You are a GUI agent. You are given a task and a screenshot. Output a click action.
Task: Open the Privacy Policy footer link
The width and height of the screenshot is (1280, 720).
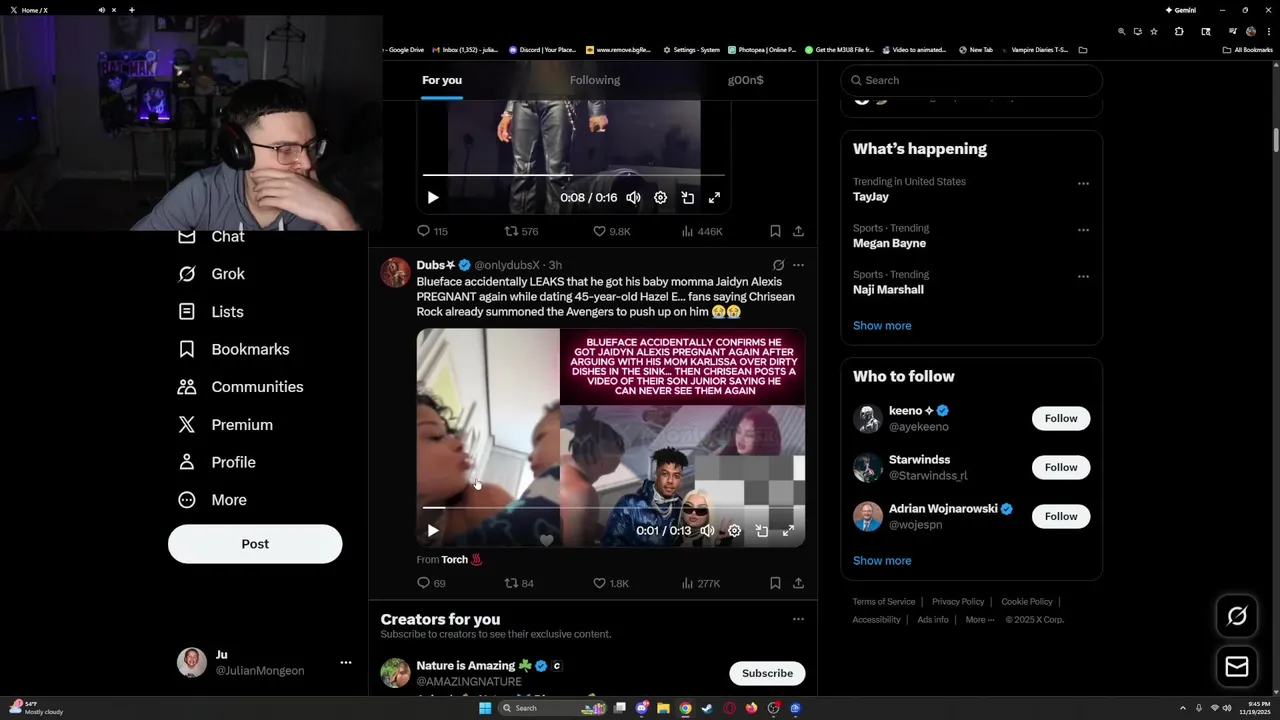pyautogui.click(x=958, y=602)
